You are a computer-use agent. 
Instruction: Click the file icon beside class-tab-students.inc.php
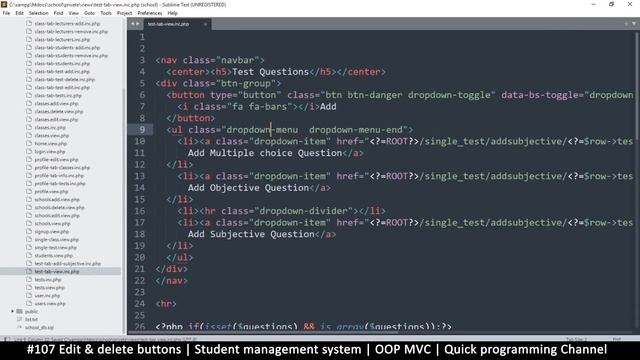coord(29,64)
